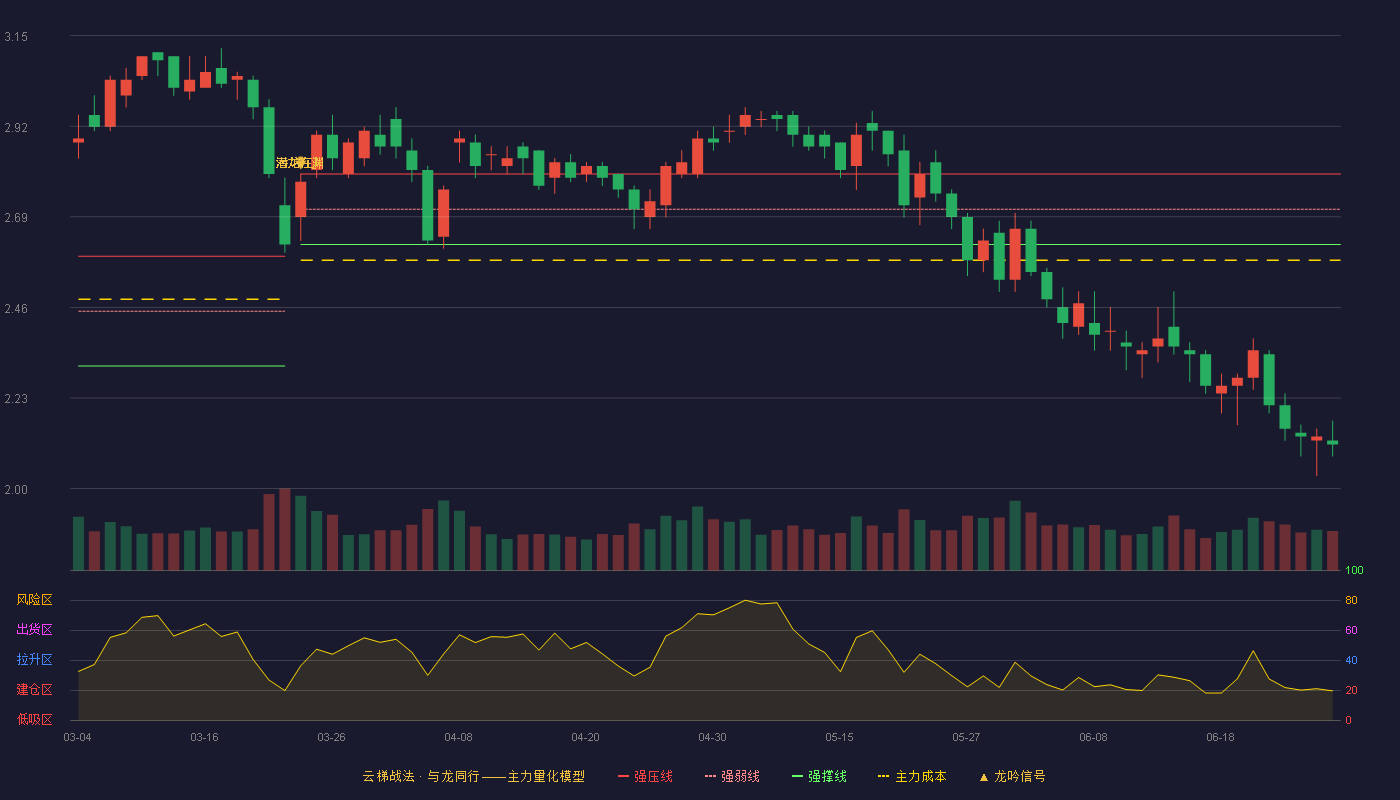
Task: Click the 3.15 price axis label
Action: click(x=16, y=37)
